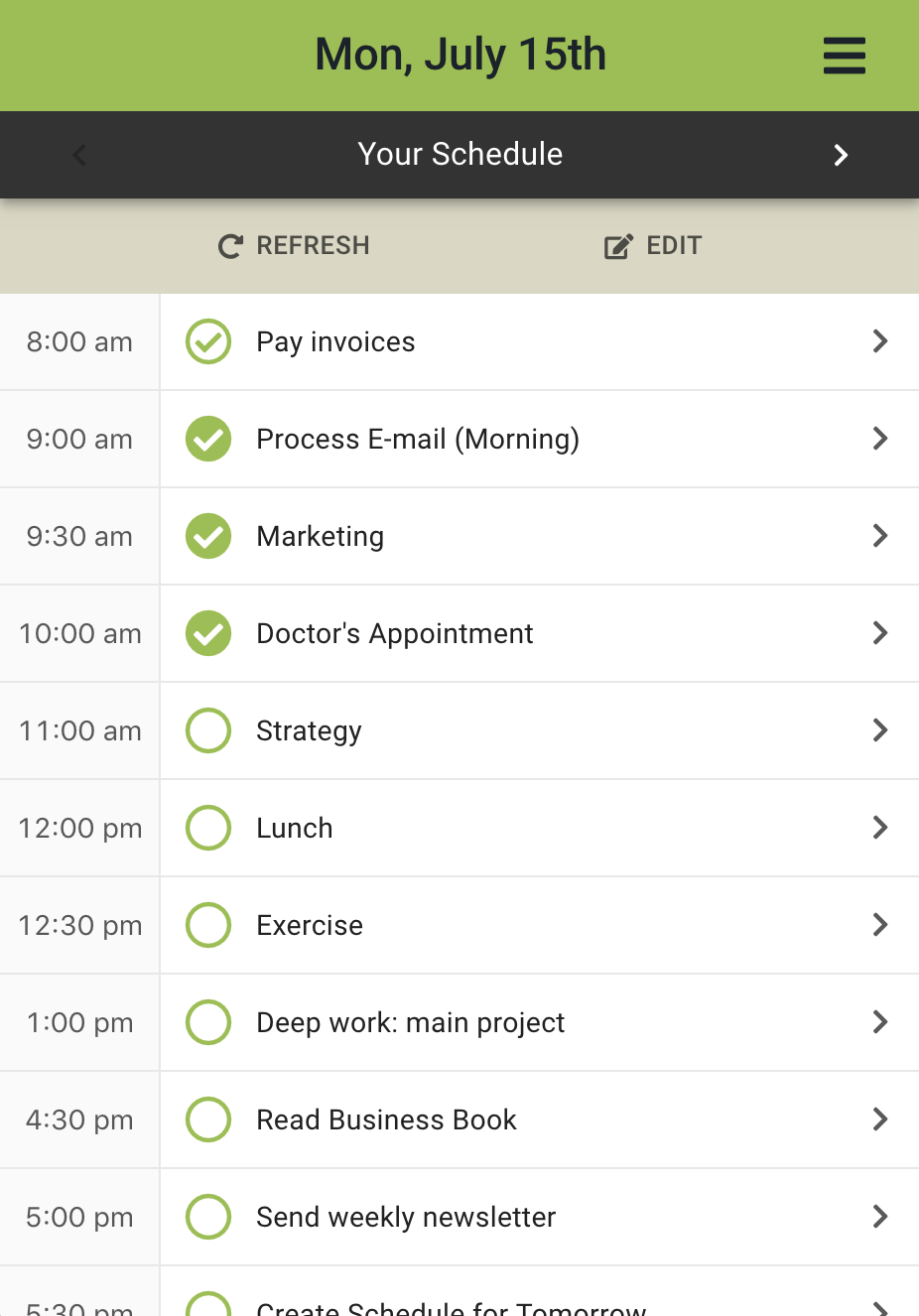This screenshot has height=1316, width=919.
Task: Go to previous day with left arrow
Action: 79,155
